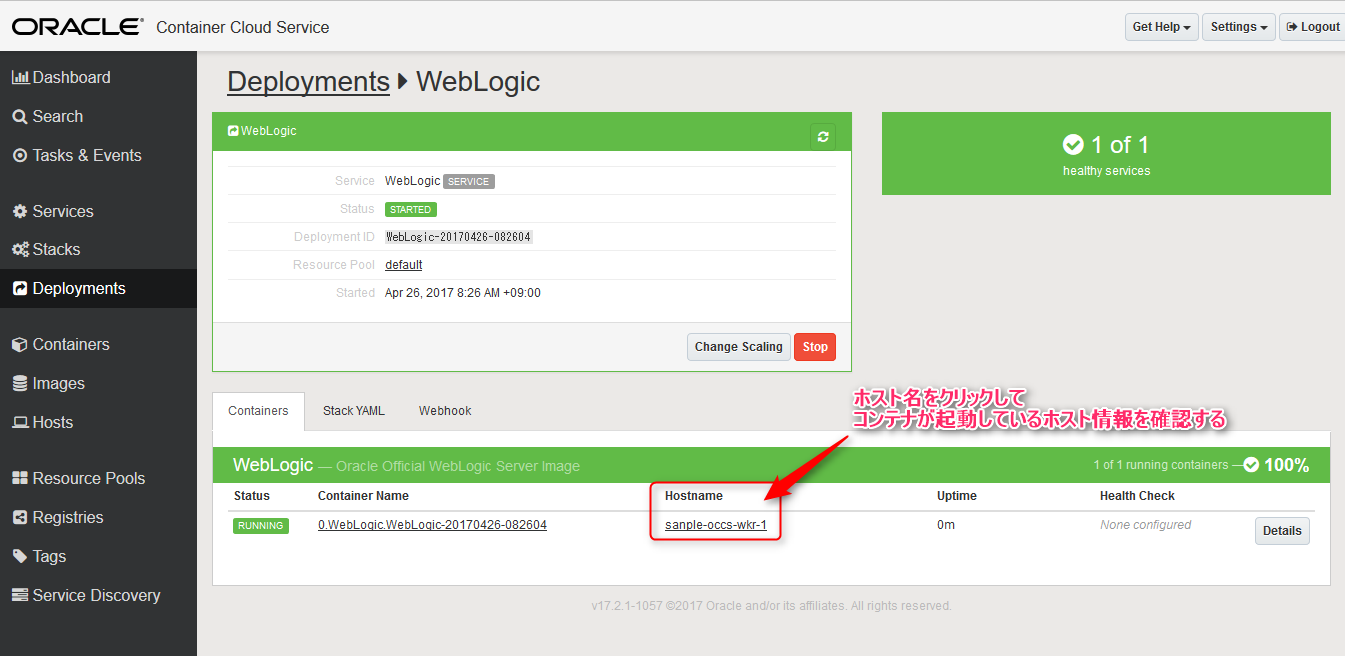1345x656 pixels.
Task: Click the SERVICE badge next to WebLogic
Action: tap(469, 182)
